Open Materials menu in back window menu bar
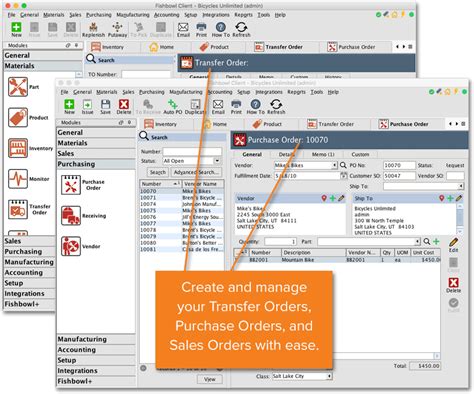Image resolution: width=474 pixels, height=394 pixels. tap(54, 15)
